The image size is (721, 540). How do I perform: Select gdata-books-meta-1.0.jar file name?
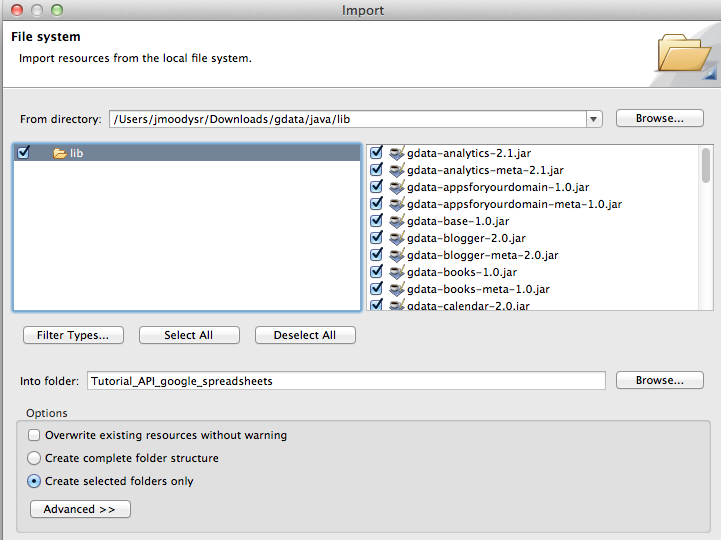click(x=478, y=289)
